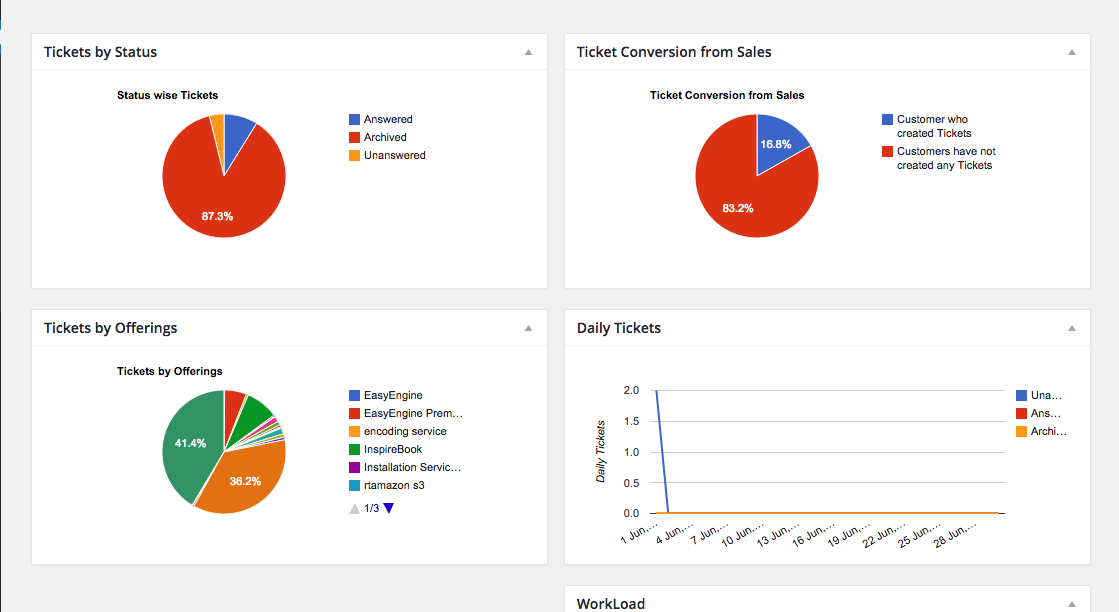Collapse the Tickets by Status panel
The width and height of the screenshot is (1119, 612).
(528, 52)
